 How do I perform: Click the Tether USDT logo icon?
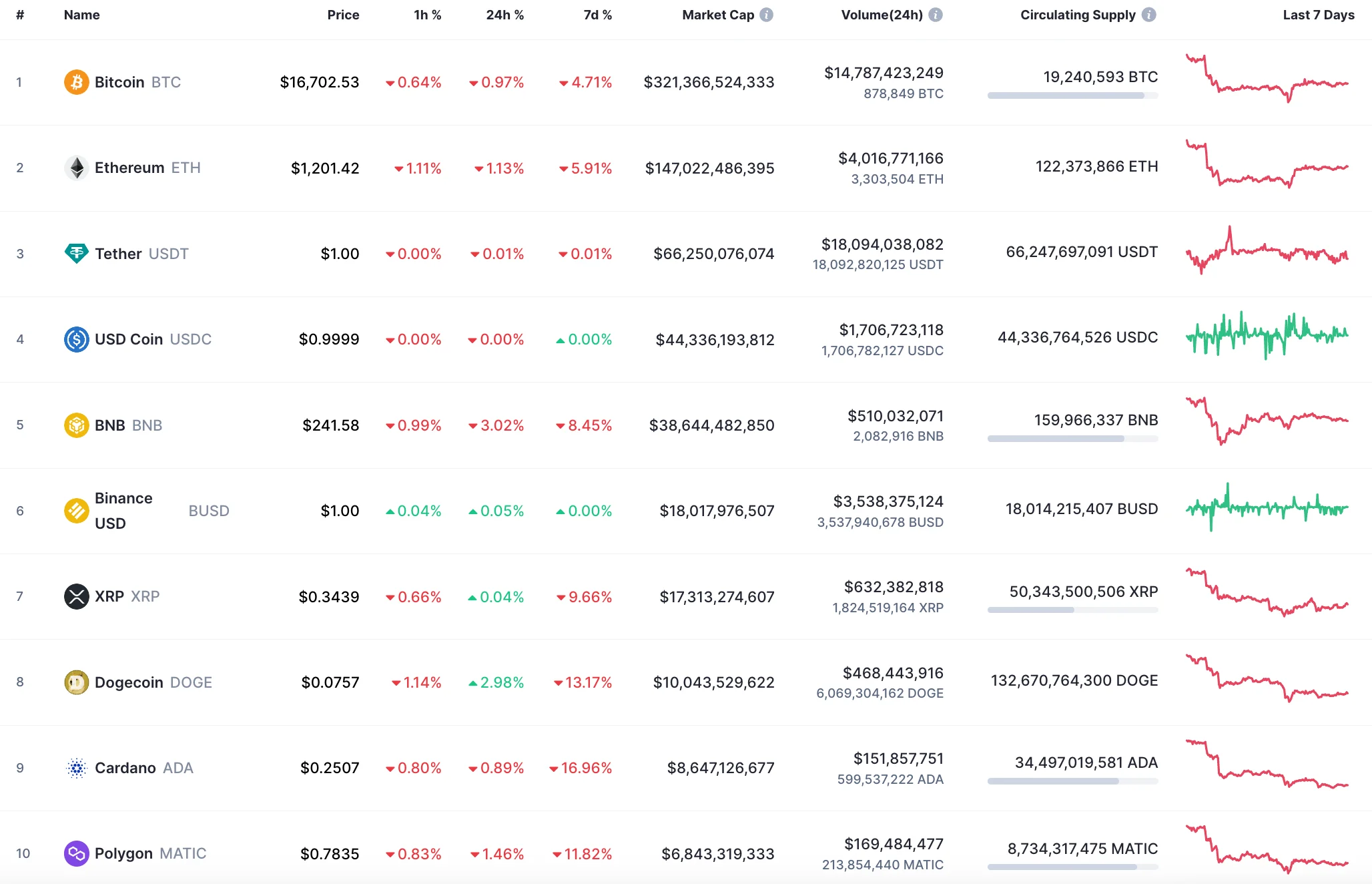click(77, 253)
